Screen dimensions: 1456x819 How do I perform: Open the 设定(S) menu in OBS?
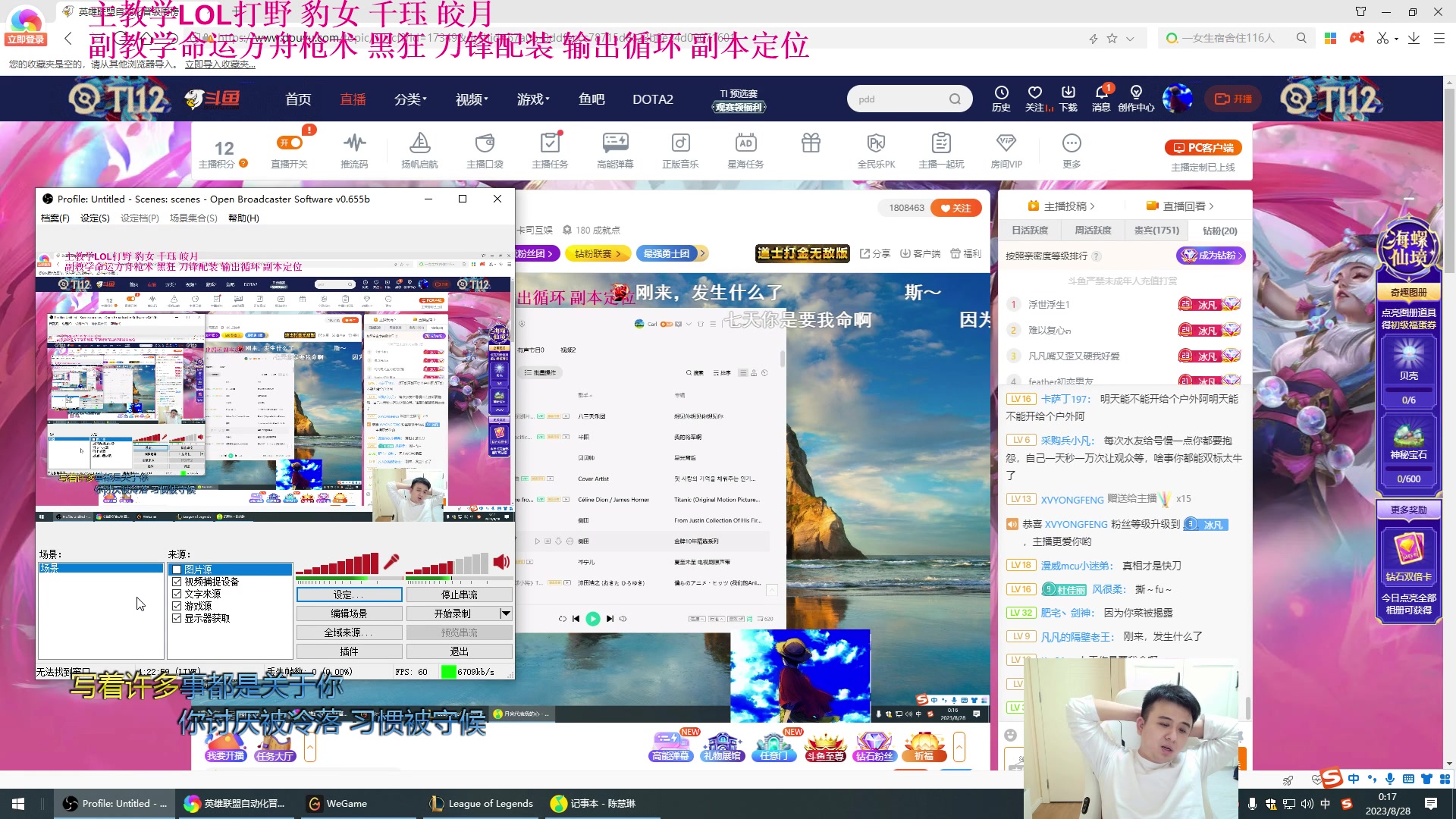click(x=95, y=218)
